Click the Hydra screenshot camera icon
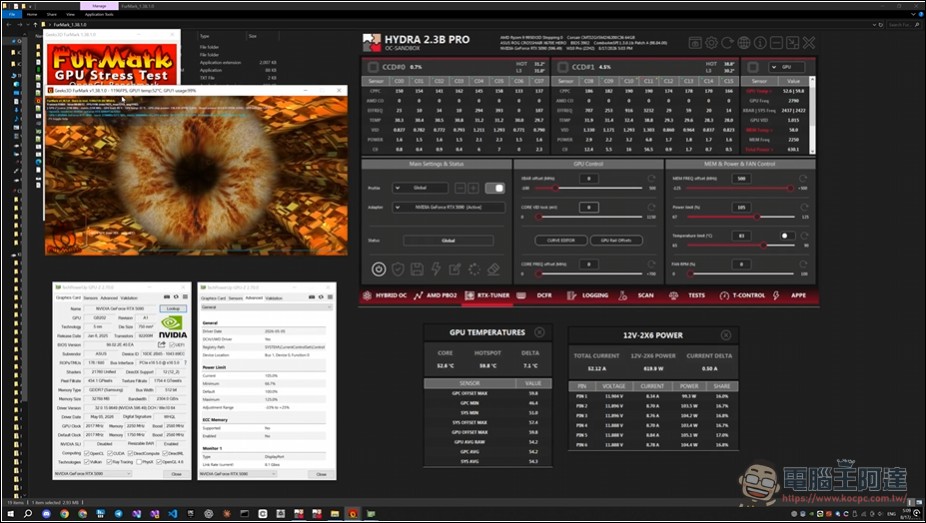The height and width of the screenshot is (523, 926). pyautogui.click(x=695, y=43)
